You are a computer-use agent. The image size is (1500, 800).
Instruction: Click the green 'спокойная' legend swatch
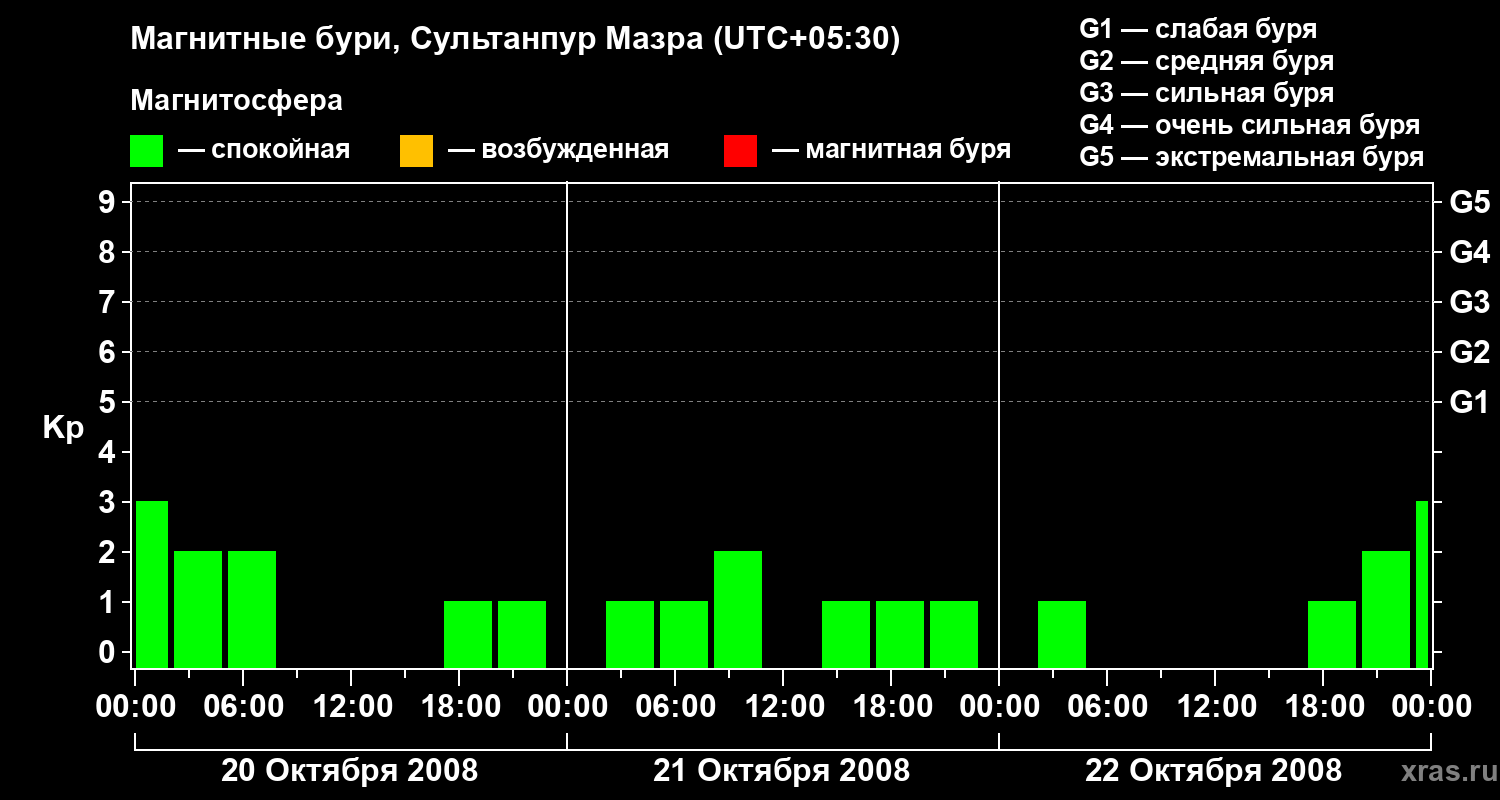click(147, 151)
